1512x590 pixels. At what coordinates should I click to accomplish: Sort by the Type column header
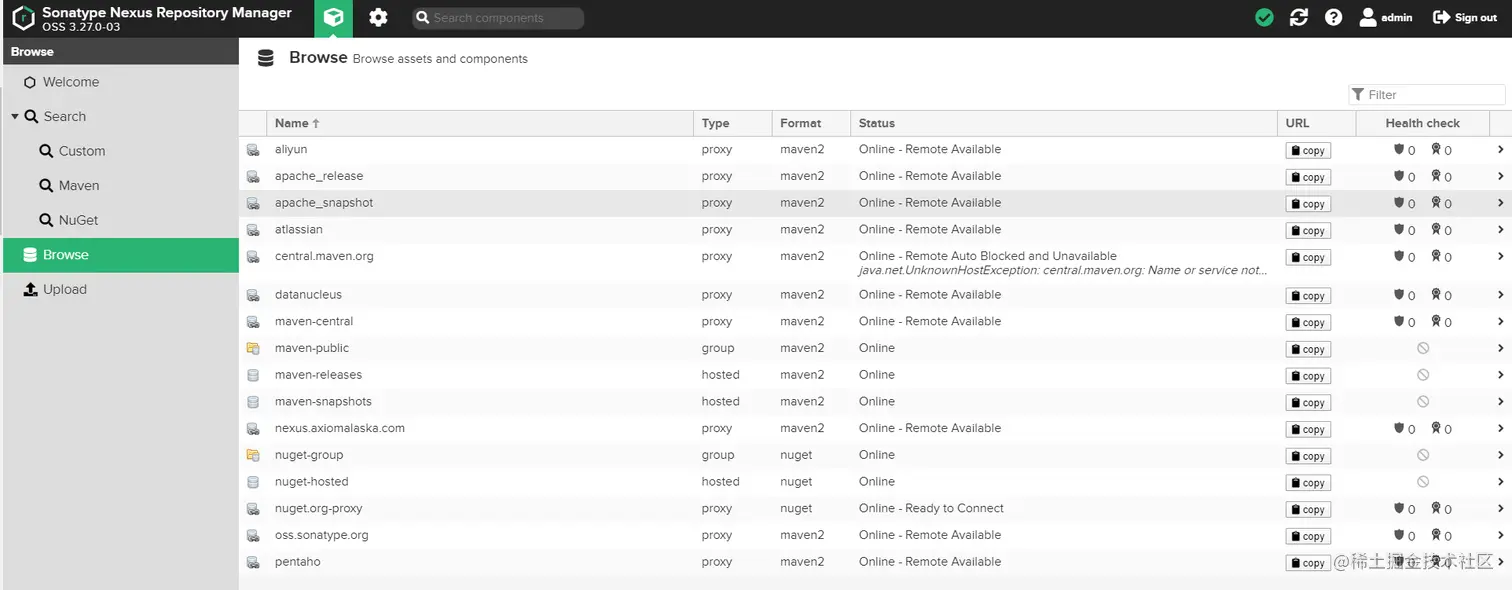point(733,123)
